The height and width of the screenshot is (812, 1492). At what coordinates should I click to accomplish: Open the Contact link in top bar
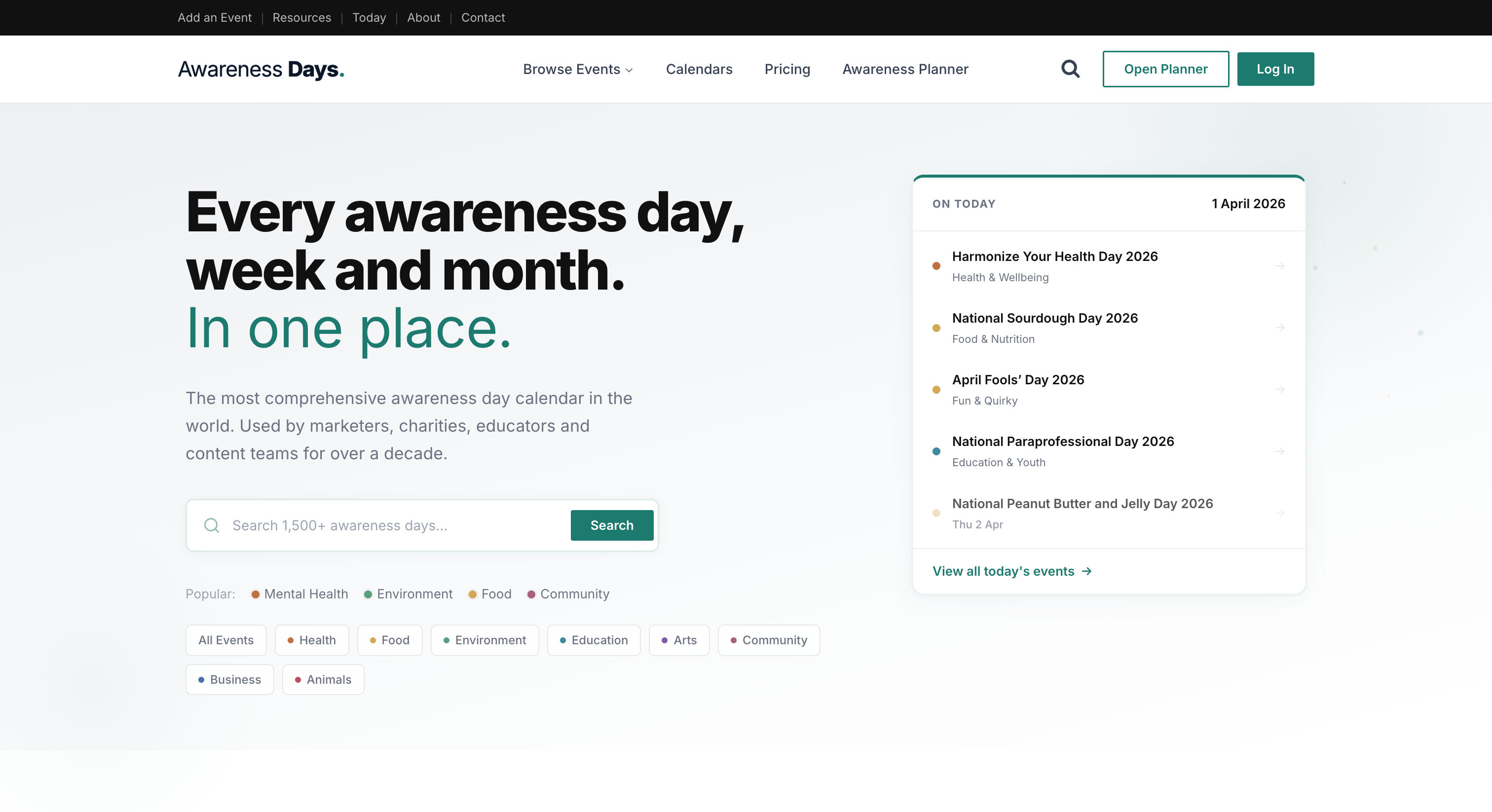[x=483, y=17]
